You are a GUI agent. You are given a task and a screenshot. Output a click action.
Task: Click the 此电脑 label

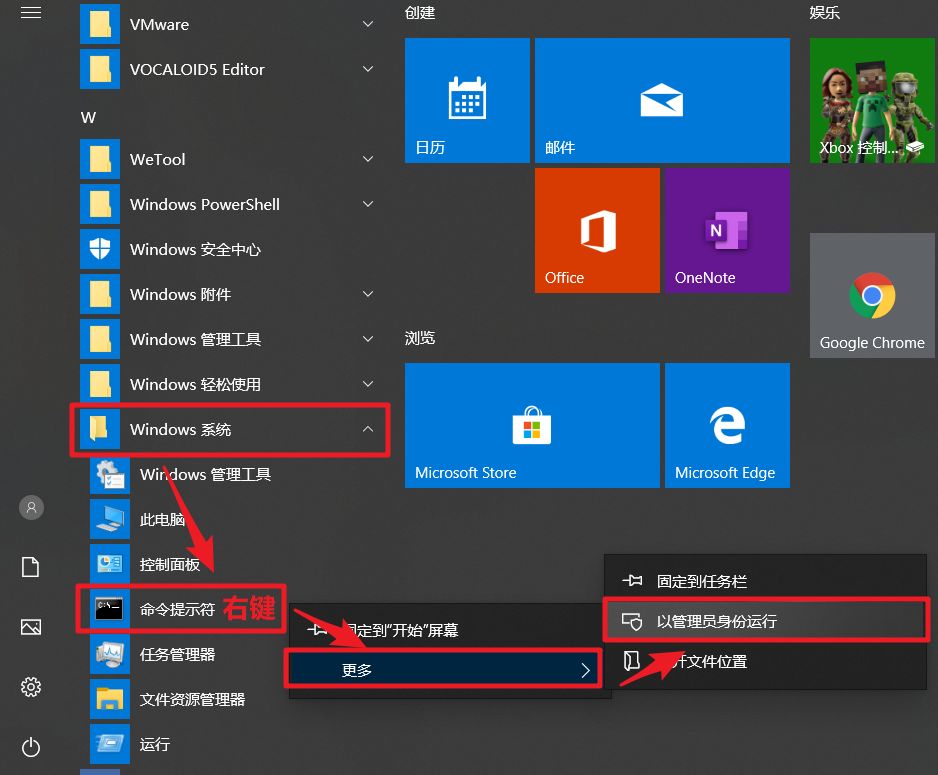point(162,520)
